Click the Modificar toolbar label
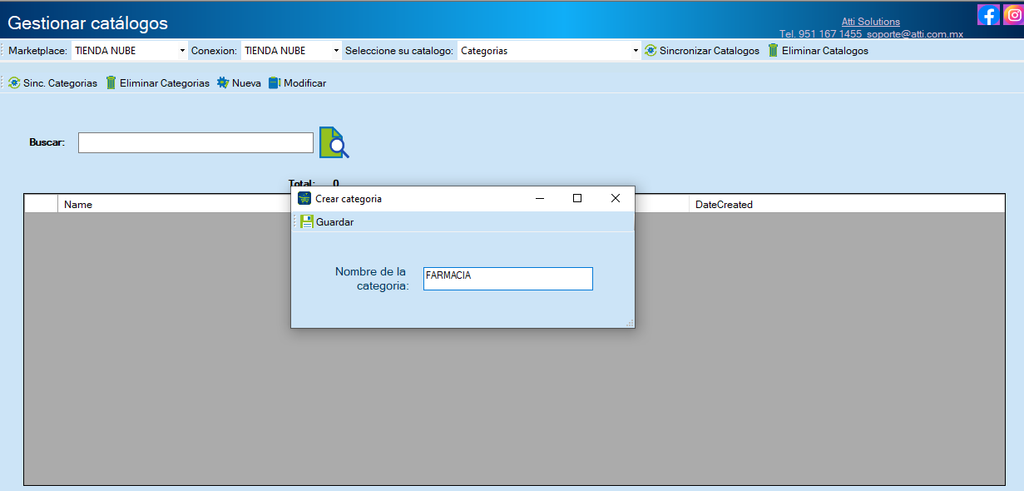1024x491 pixels. pos(305,83)
